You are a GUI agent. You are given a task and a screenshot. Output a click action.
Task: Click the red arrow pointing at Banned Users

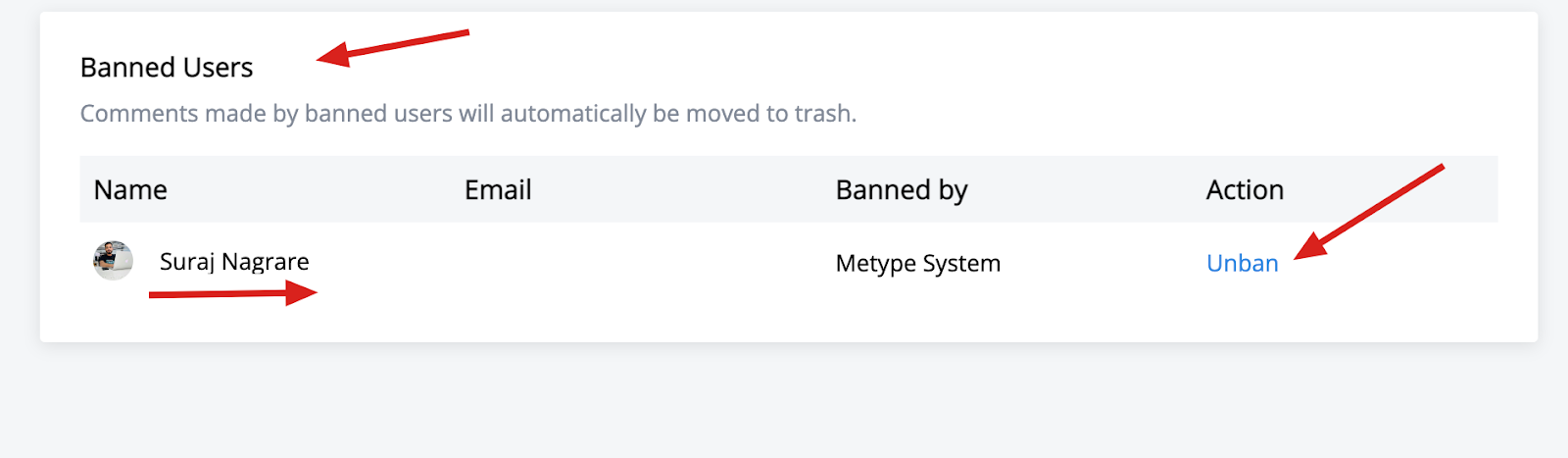click(393, 48)
